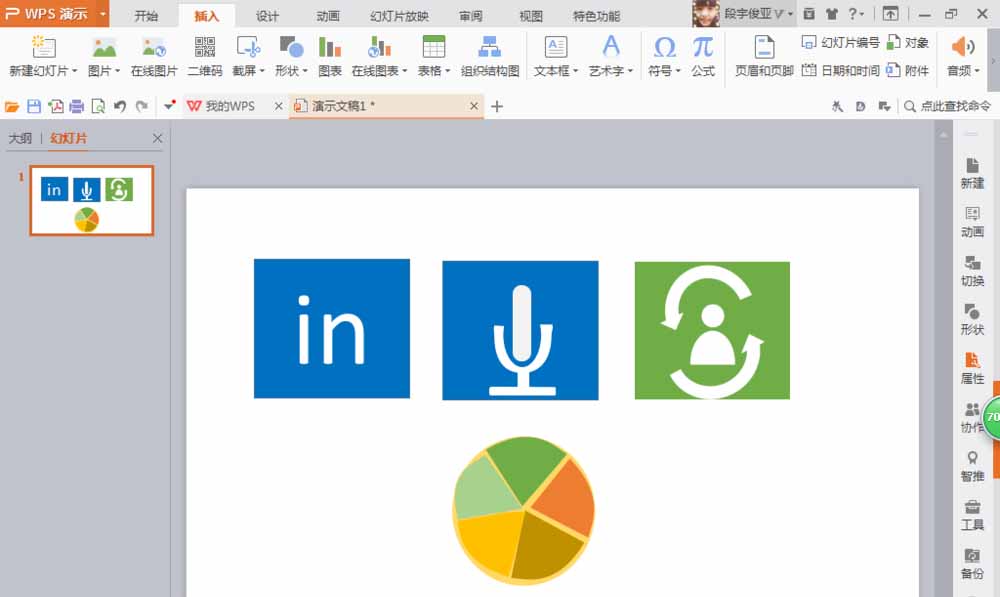Switch to the Outline (大纲) pane tab
The width and height of the screenshot is (1000, 597).
pos(20,138)
